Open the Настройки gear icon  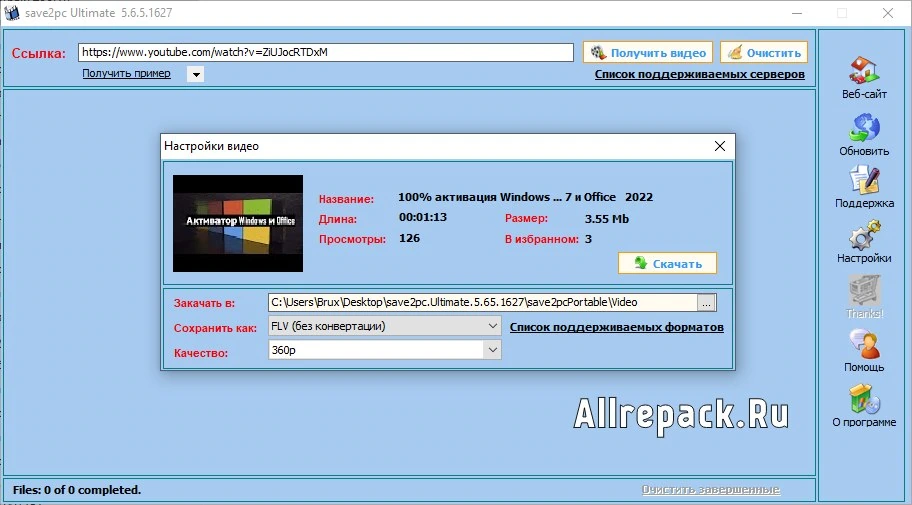[x=864, y=235]
